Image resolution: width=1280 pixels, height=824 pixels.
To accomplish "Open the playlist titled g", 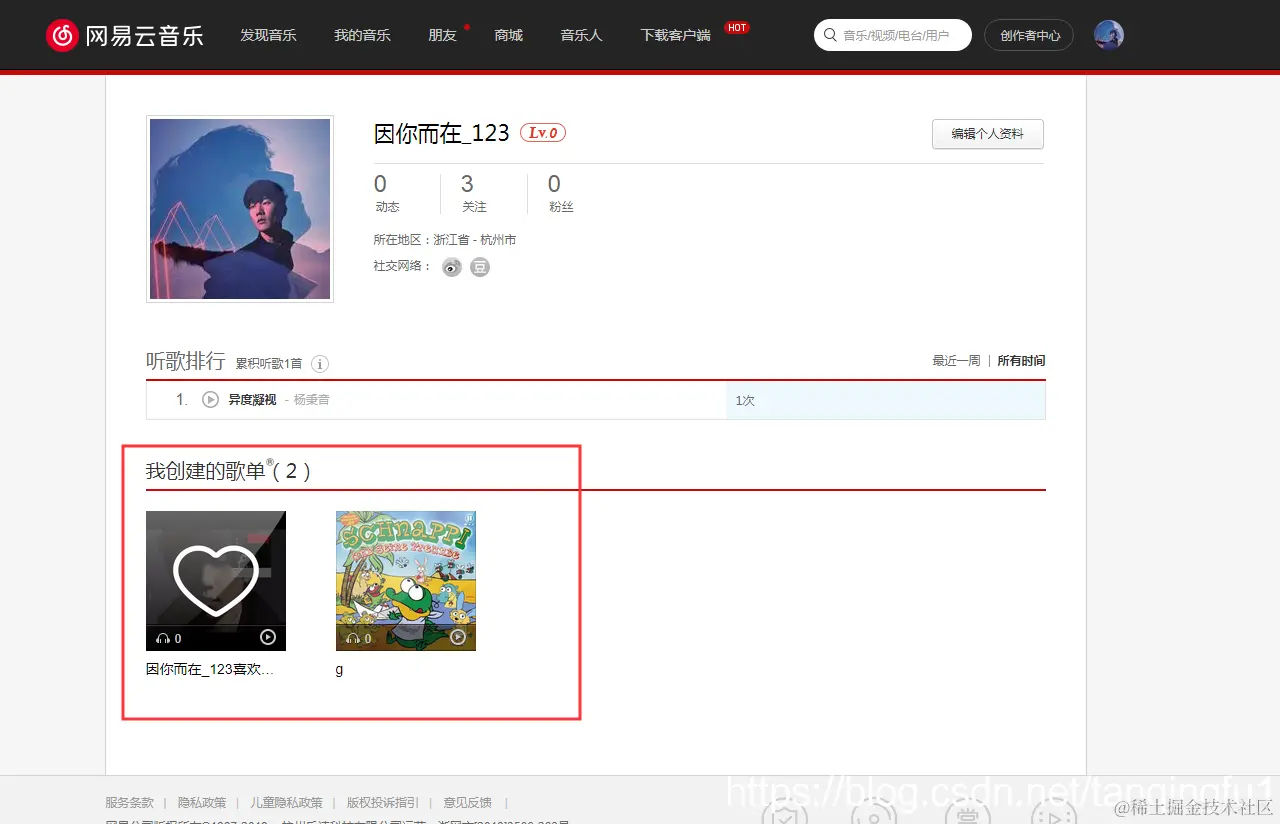I will pos(340,670).
